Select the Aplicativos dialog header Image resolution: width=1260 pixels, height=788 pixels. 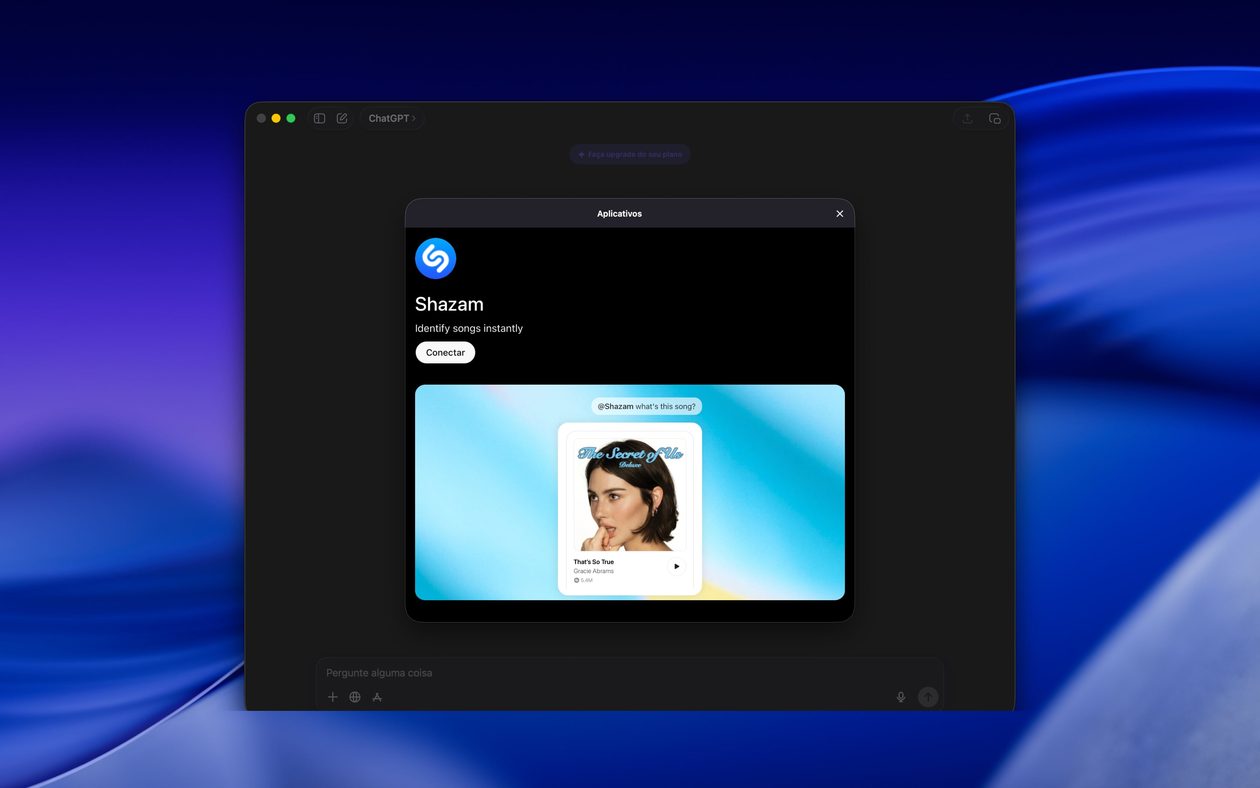(x=620, y=213)
